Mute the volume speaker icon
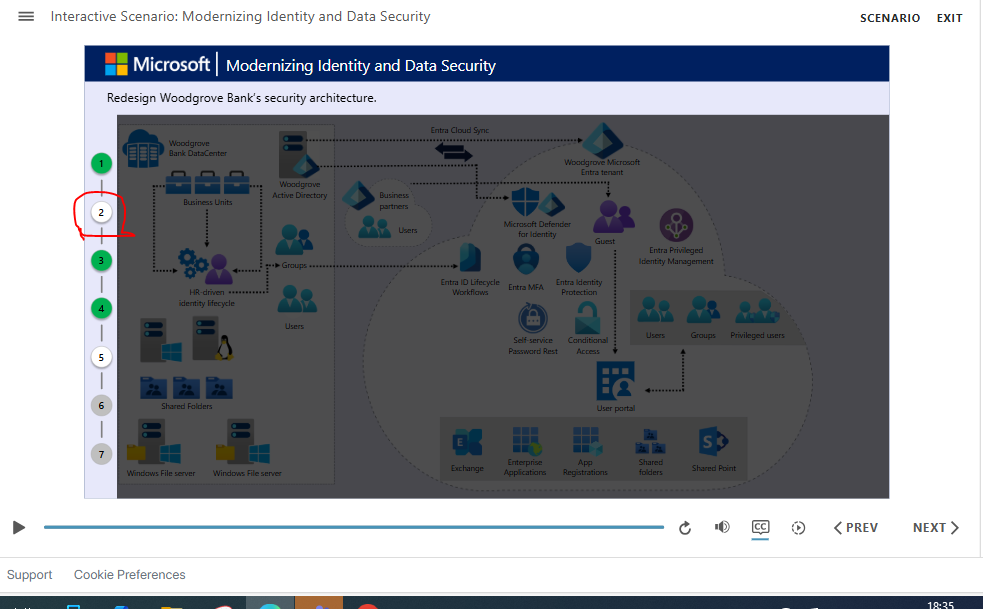The height and width of the screenshot is (609, 983). tap(722, 527)
